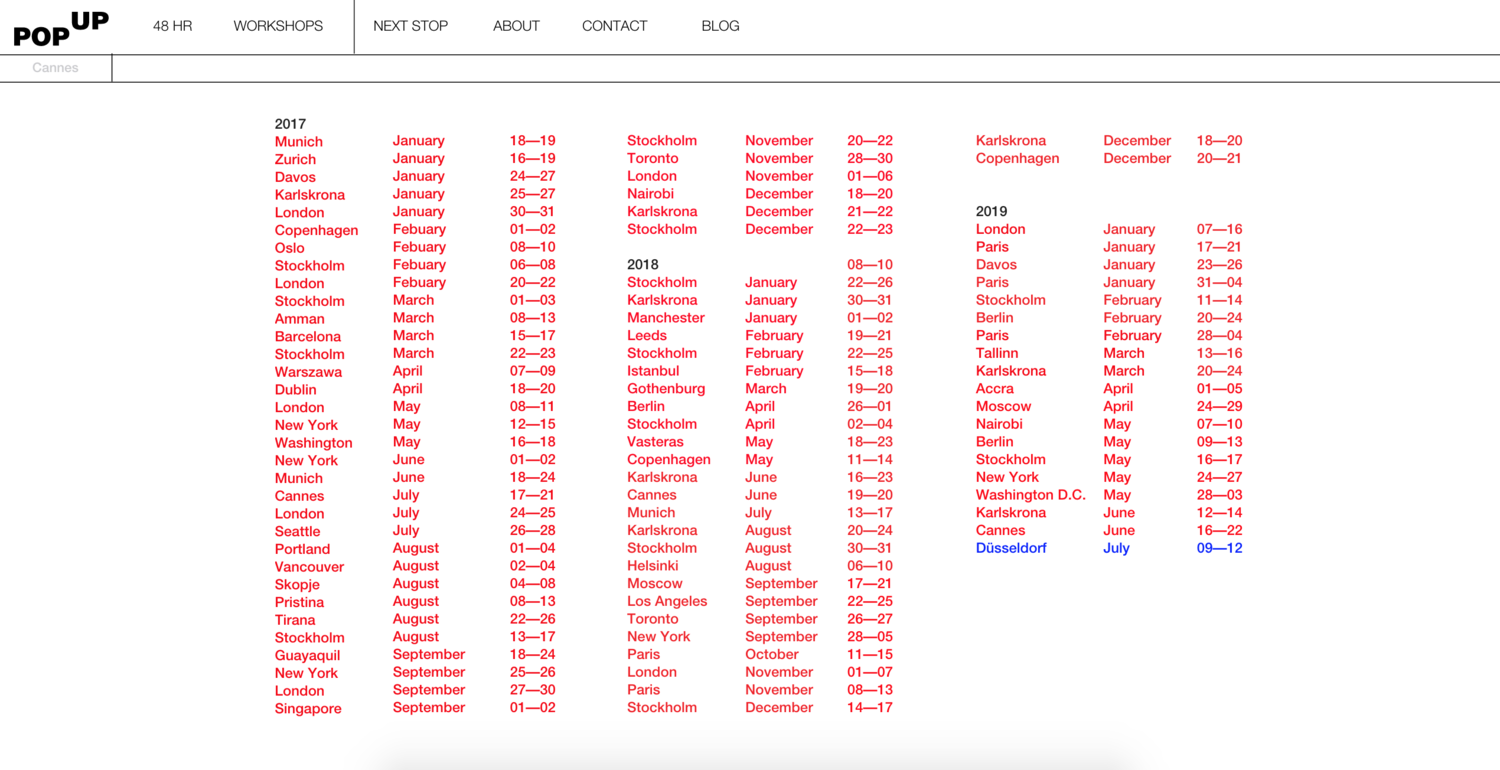
Task: Open Washington D.C. May entry
Action: point(1109,495)
